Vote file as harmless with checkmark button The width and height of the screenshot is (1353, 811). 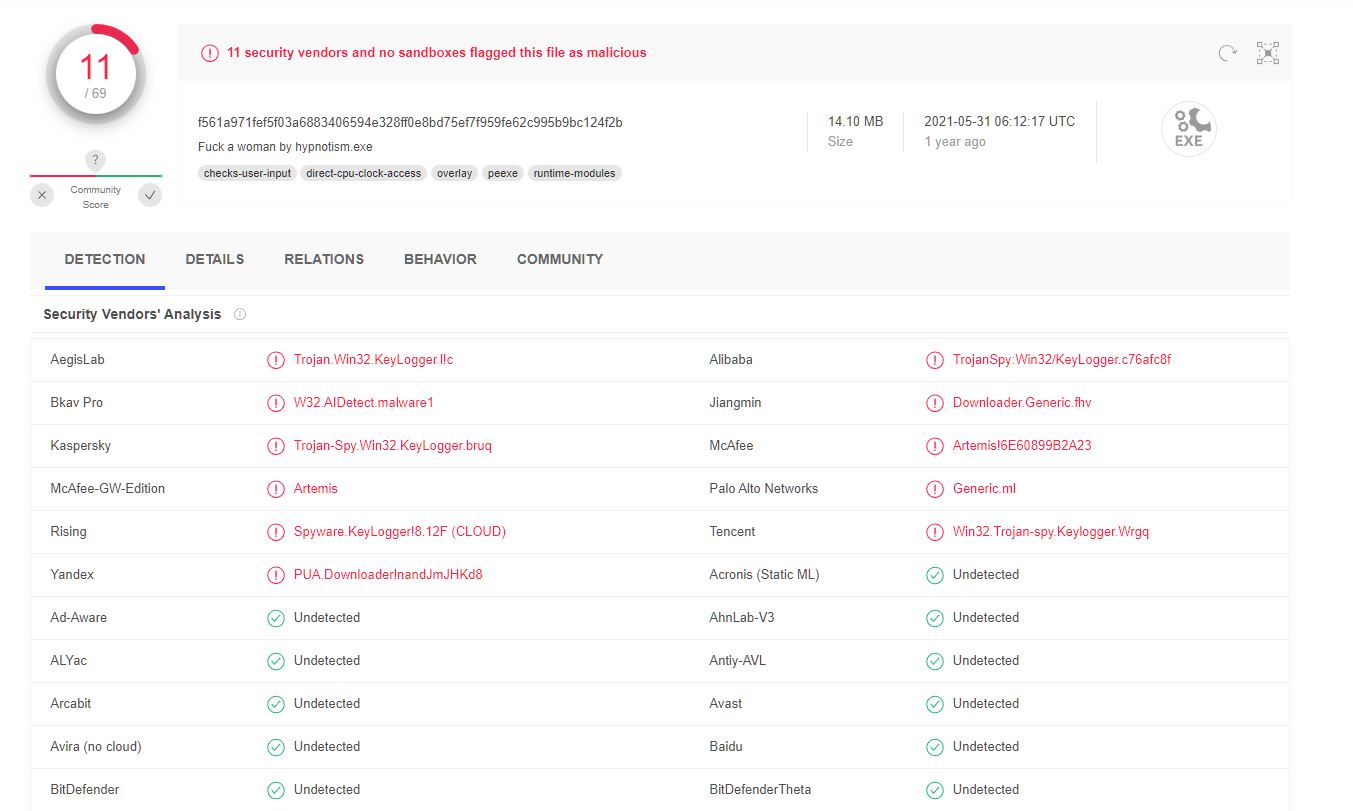point(150,195)
